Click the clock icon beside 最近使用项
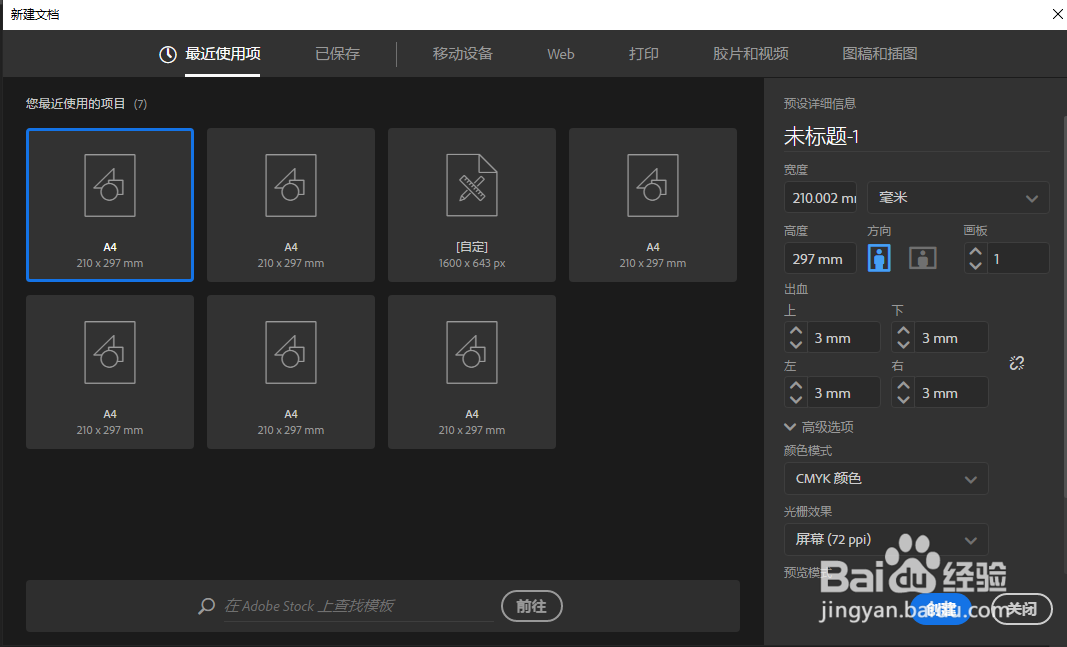The width and height of the screenshot is (1067, 647). pyautogui.click(x=167, y=54)
